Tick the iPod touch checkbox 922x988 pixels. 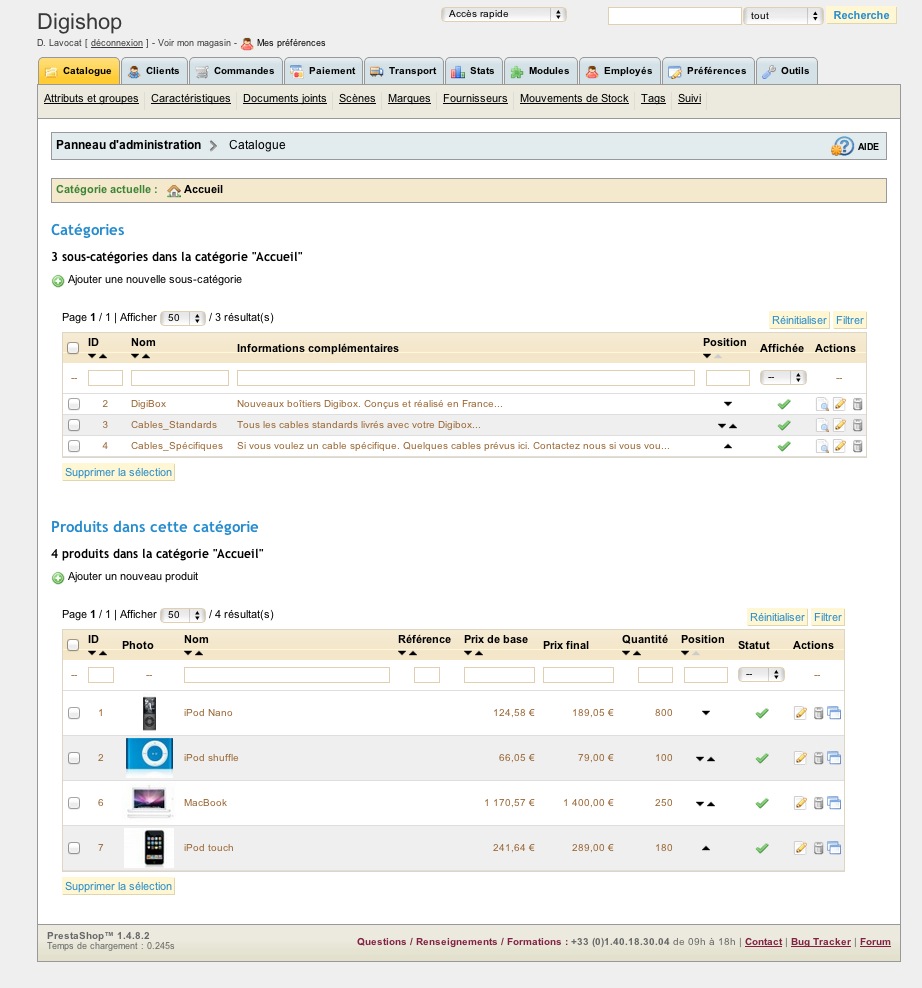coord(74,848)
